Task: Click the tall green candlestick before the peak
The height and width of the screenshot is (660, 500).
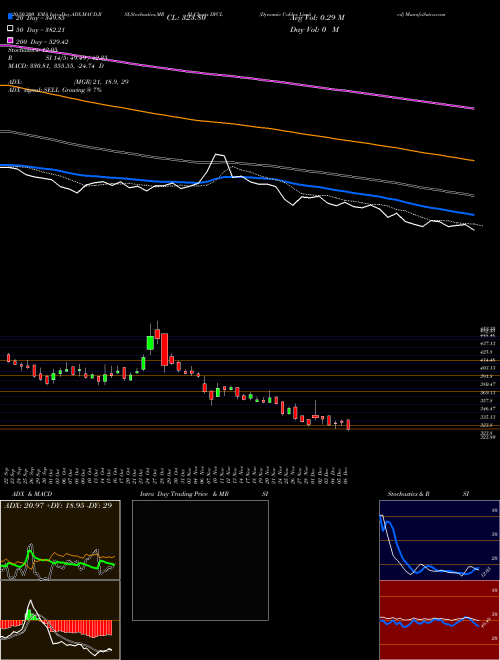Action: 150,343
